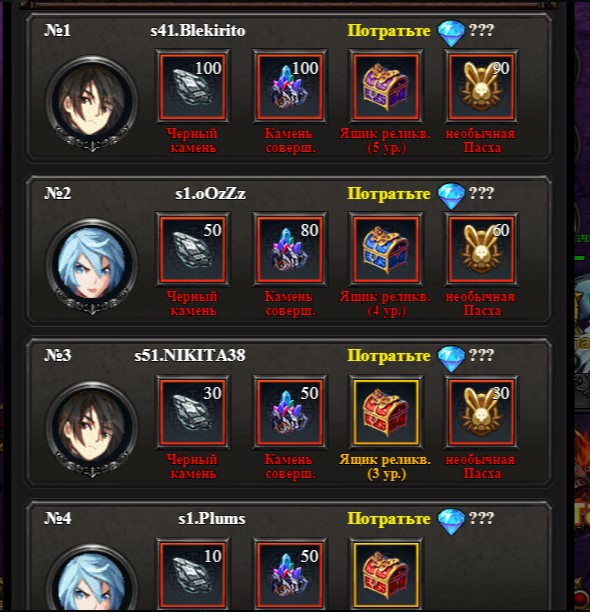The width and height of the screenshot is (590, 612).
Task: Click the s1.Plums player name
Action: pos(212,519)
